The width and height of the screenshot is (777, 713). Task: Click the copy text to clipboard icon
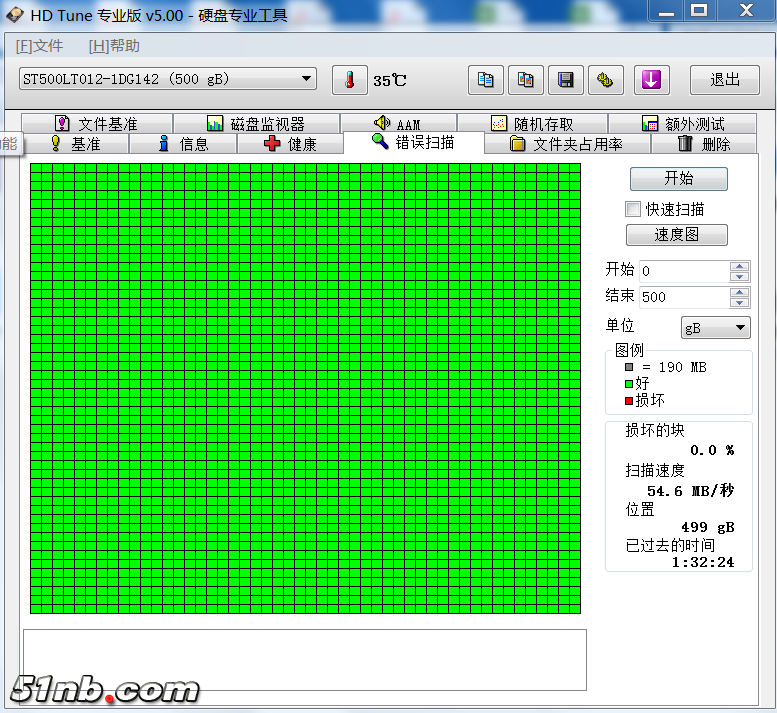click(x=486, y=80)
